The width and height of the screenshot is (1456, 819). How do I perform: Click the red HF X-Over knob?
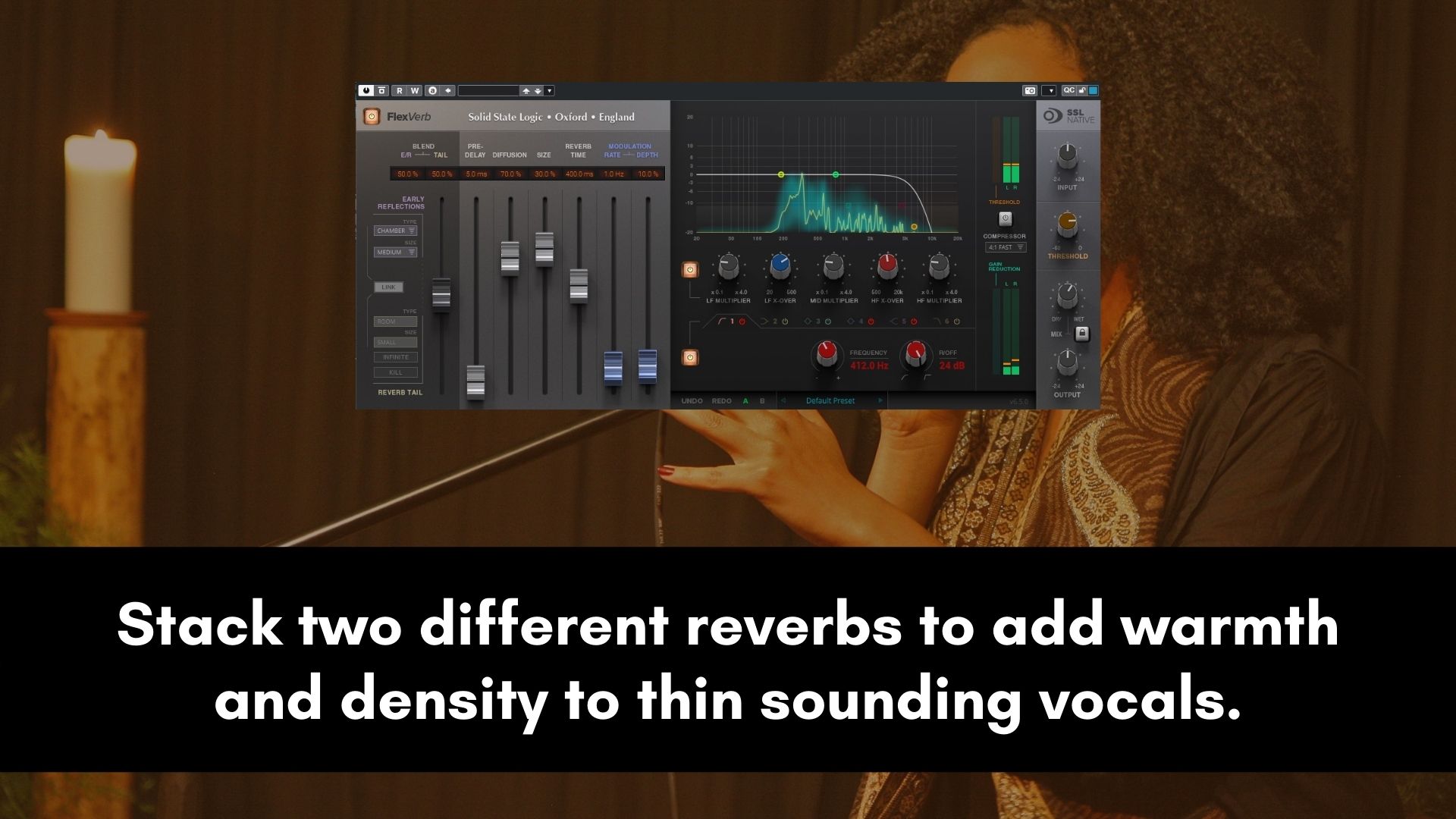point(886,267)
